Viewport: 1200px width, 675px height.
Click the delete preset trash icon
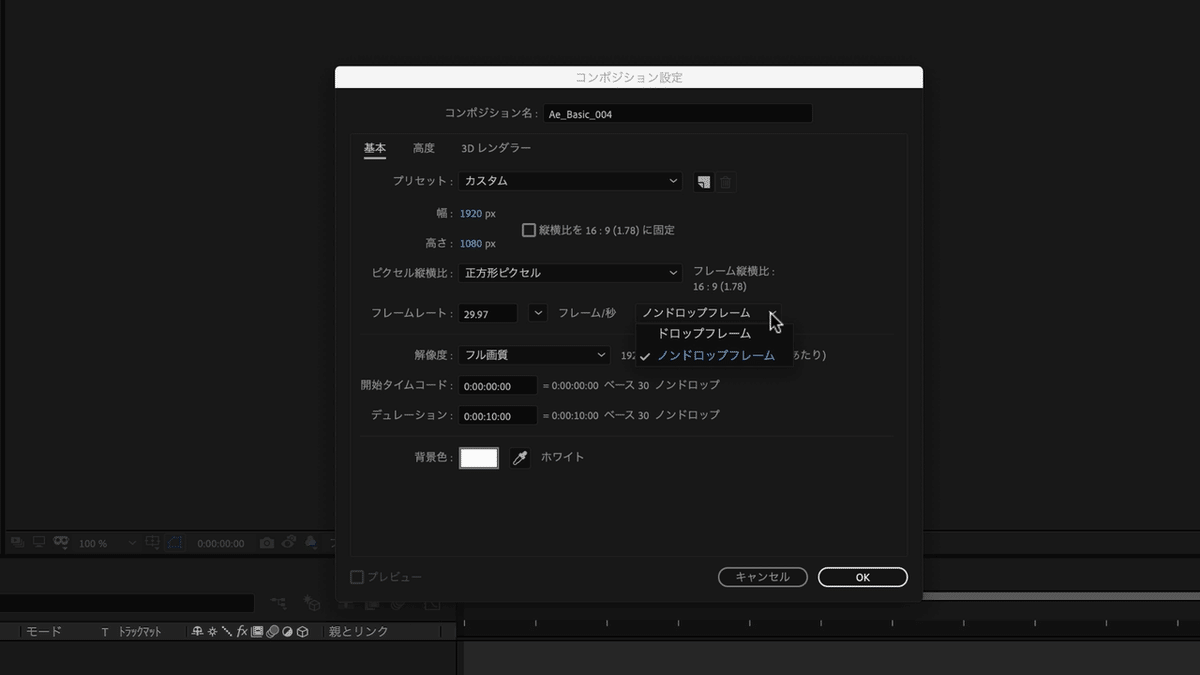pos(725,181)
